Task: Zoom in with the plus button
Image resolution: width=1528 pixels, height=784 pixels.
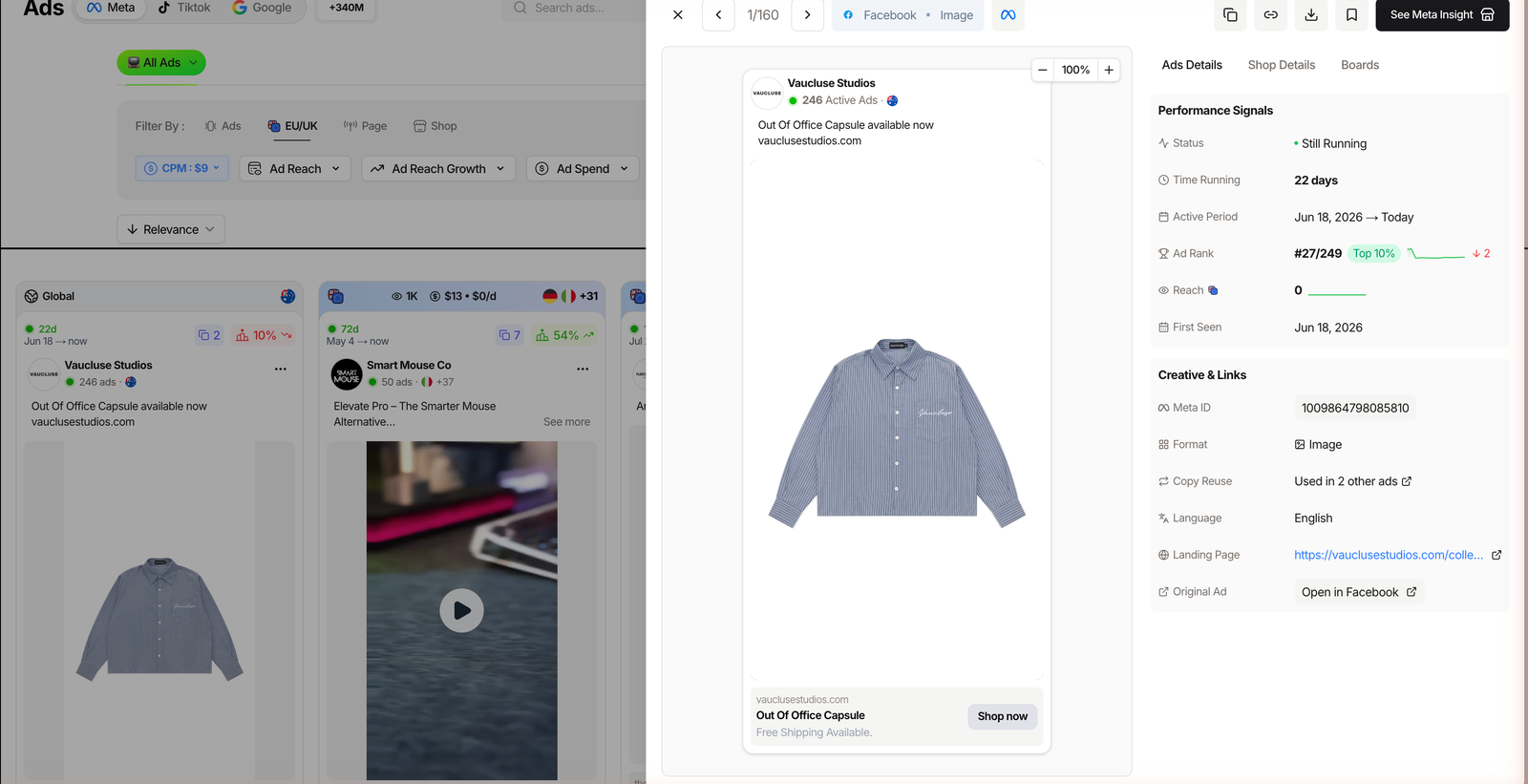Action: click(1109, 70)
